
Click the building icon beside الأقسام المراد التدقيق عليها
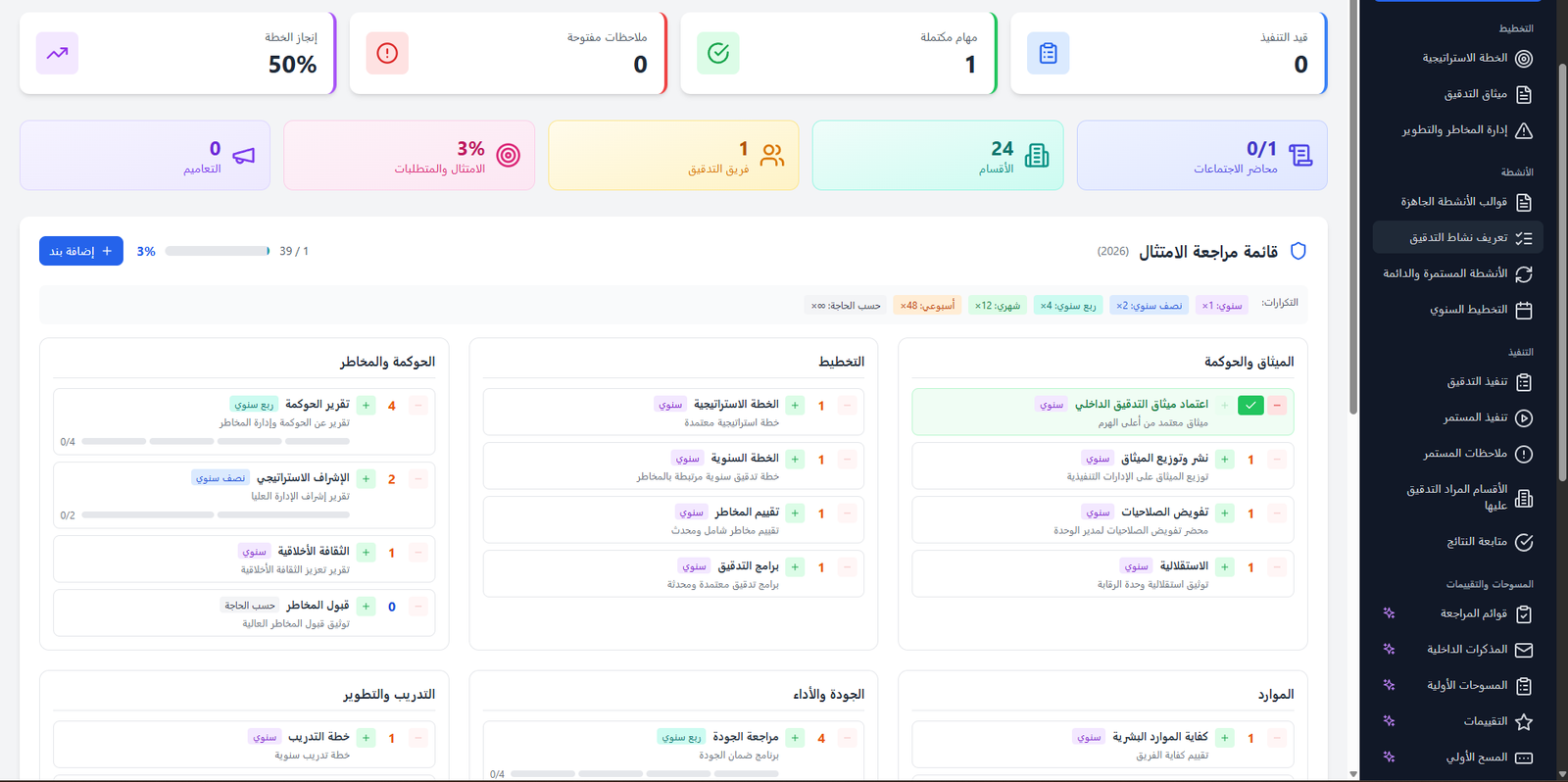point(1524,499)
